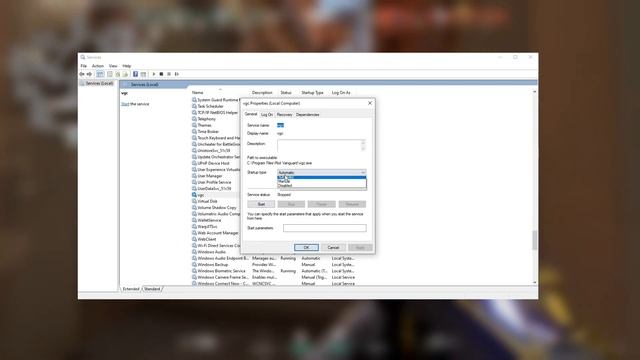Click the gear icon beside Themes

tap(194, 125)
